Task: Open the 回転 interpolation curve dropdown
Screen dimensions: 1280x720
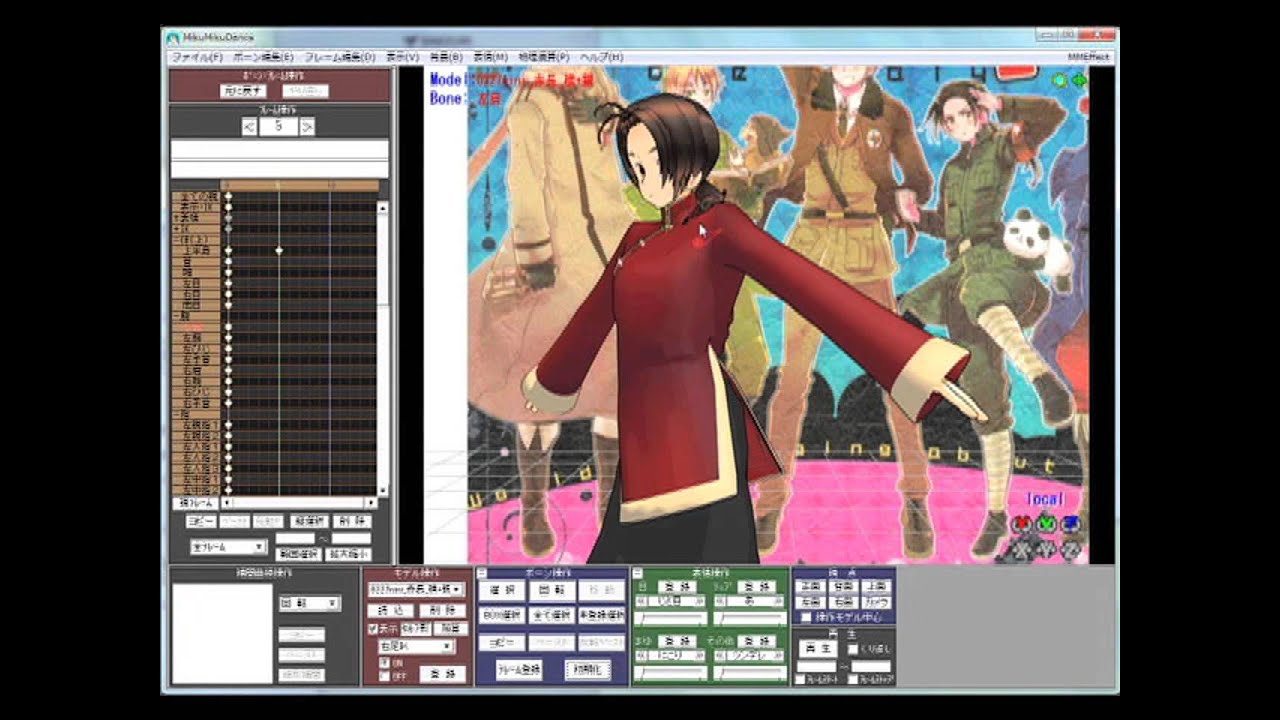Action: pyautogui.click(x=310, y=603)
